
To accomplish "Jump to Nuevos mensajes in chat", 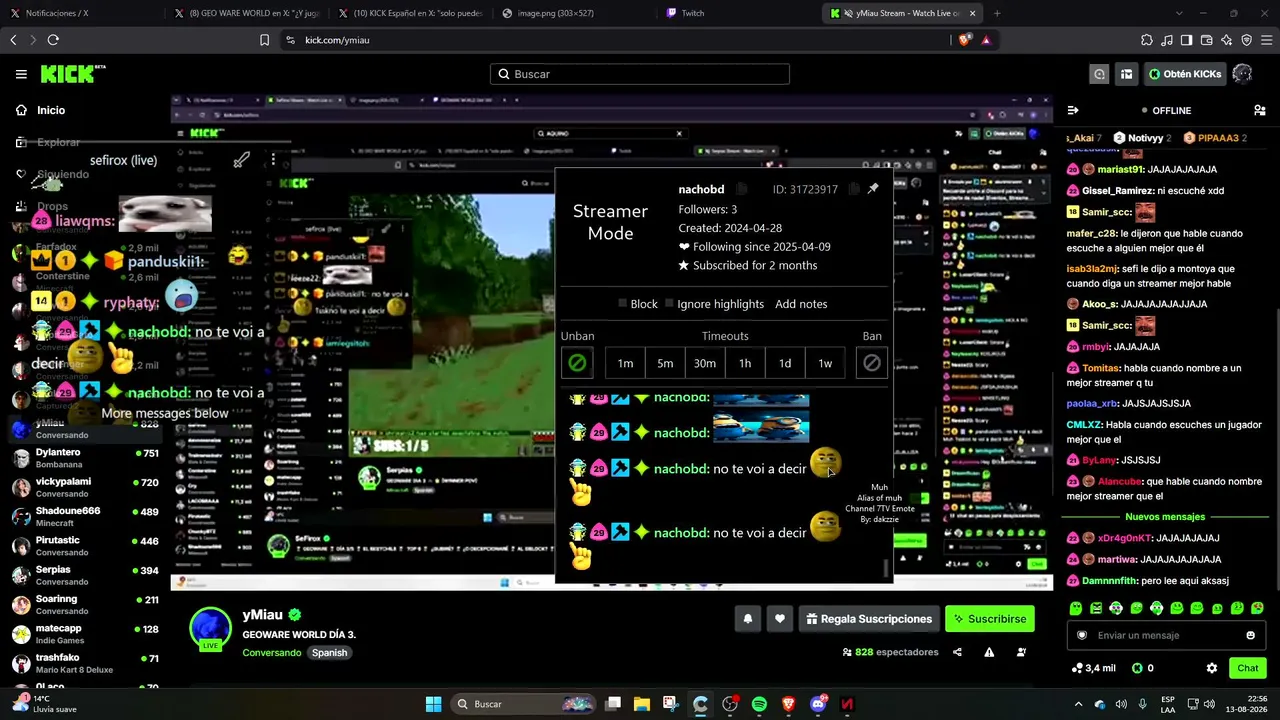I will click(1165, 517).
